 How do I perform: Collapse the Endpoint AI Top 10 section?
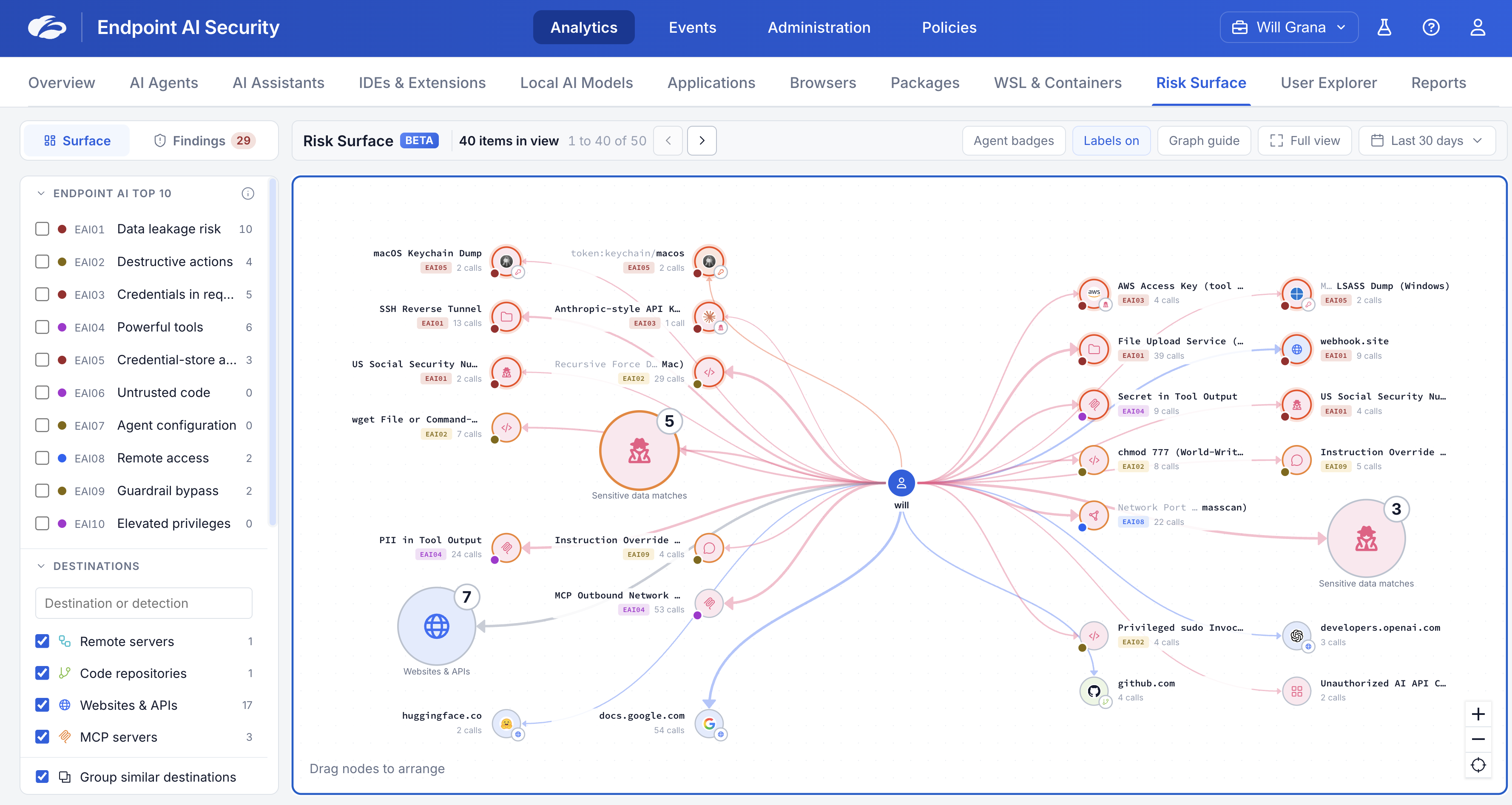click(x=41, y=194)
